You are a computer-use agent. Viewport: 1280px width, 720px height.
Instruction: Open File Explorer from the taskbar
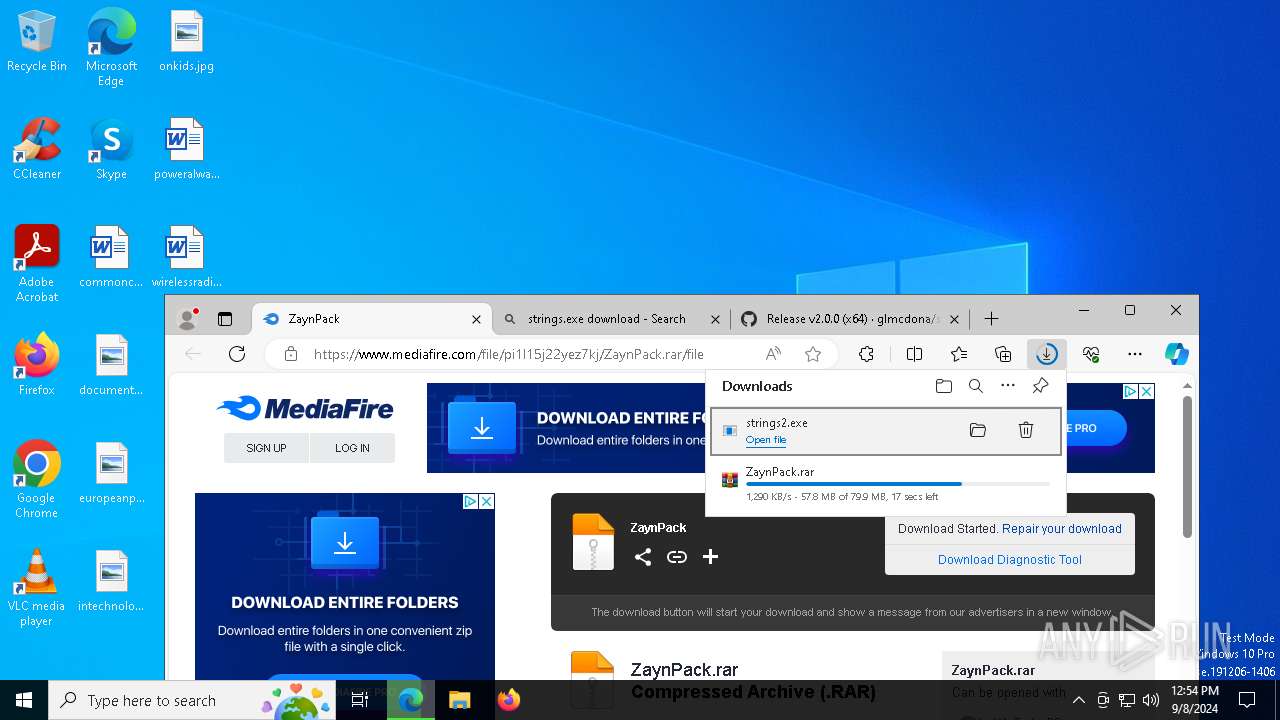(x=459, y=700)
